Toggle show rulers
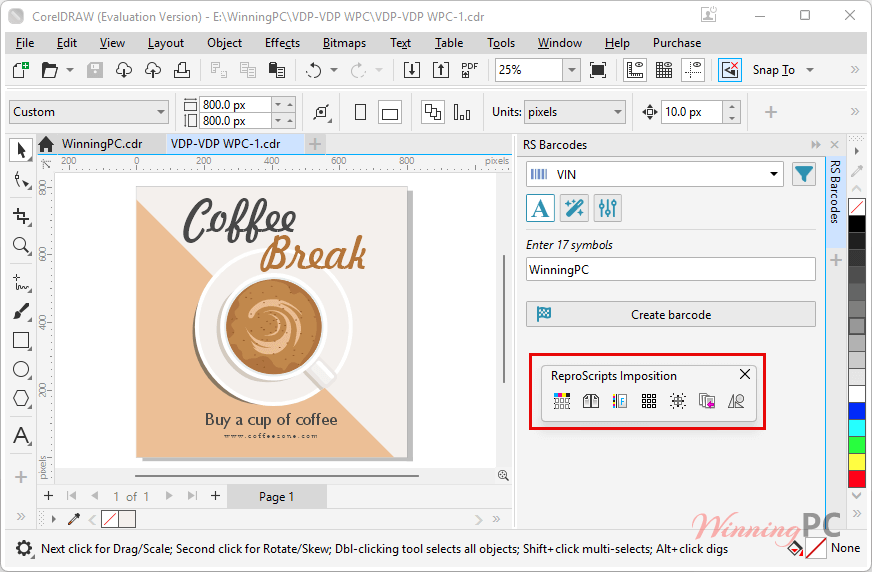 tap(635, 70)
